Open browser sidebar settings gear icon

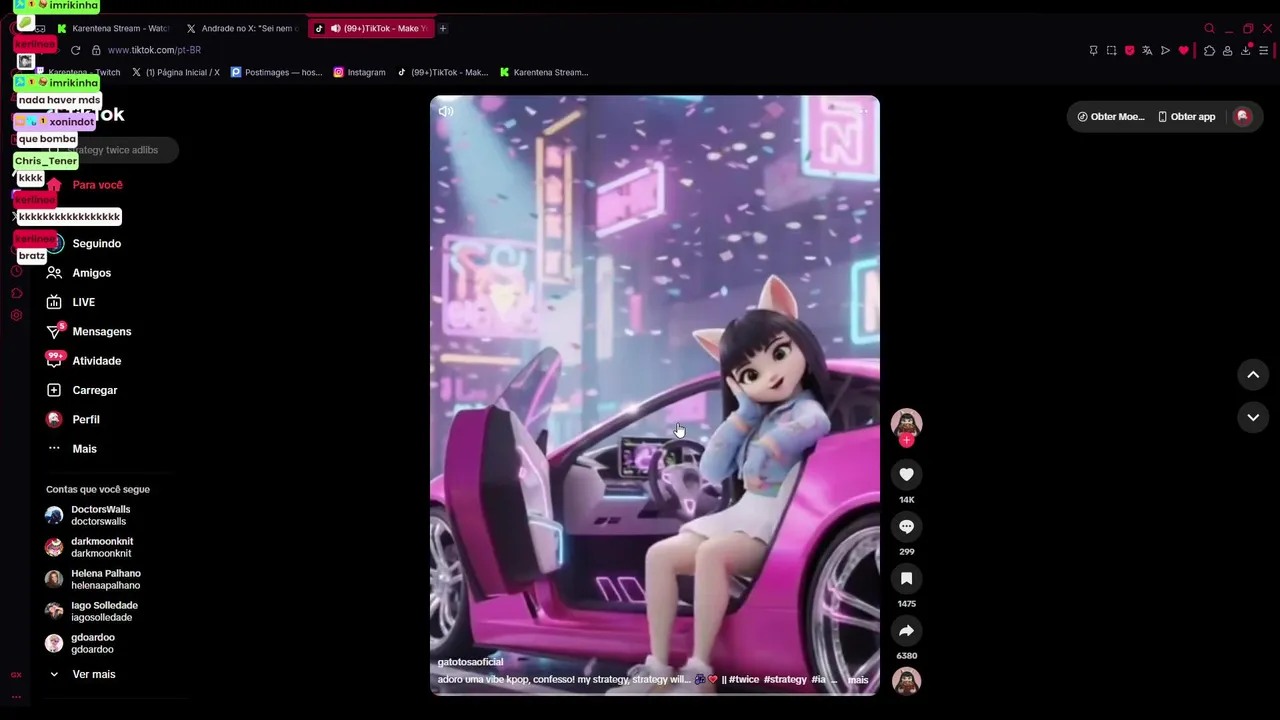pyautogui.click(x=16, y=315)
